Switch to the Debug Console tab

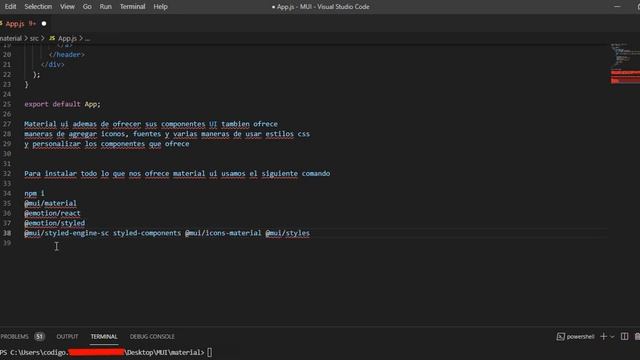tap(152, 336)
